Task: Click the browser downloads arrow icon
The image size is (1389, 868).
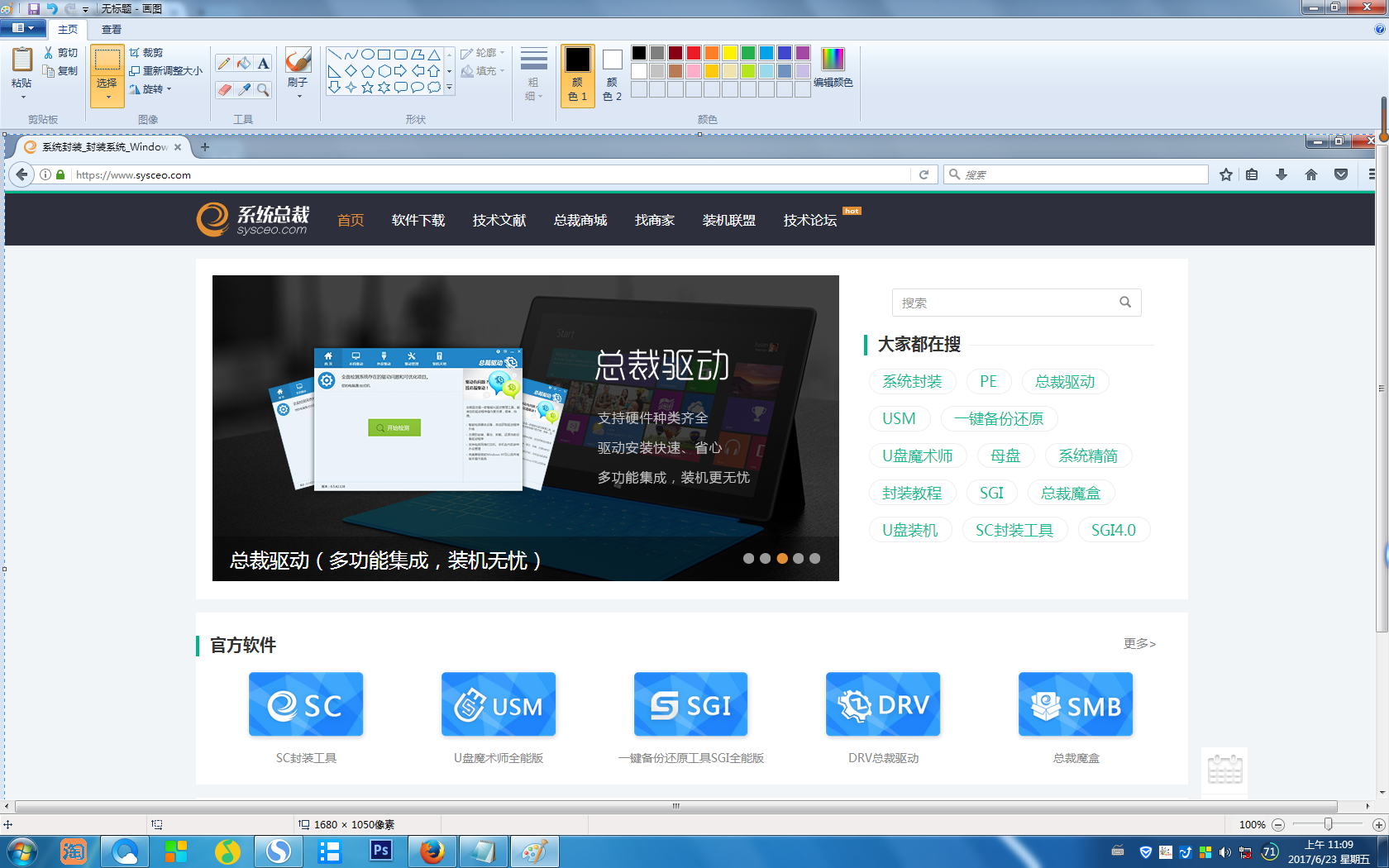Action: click(1282, 174)
